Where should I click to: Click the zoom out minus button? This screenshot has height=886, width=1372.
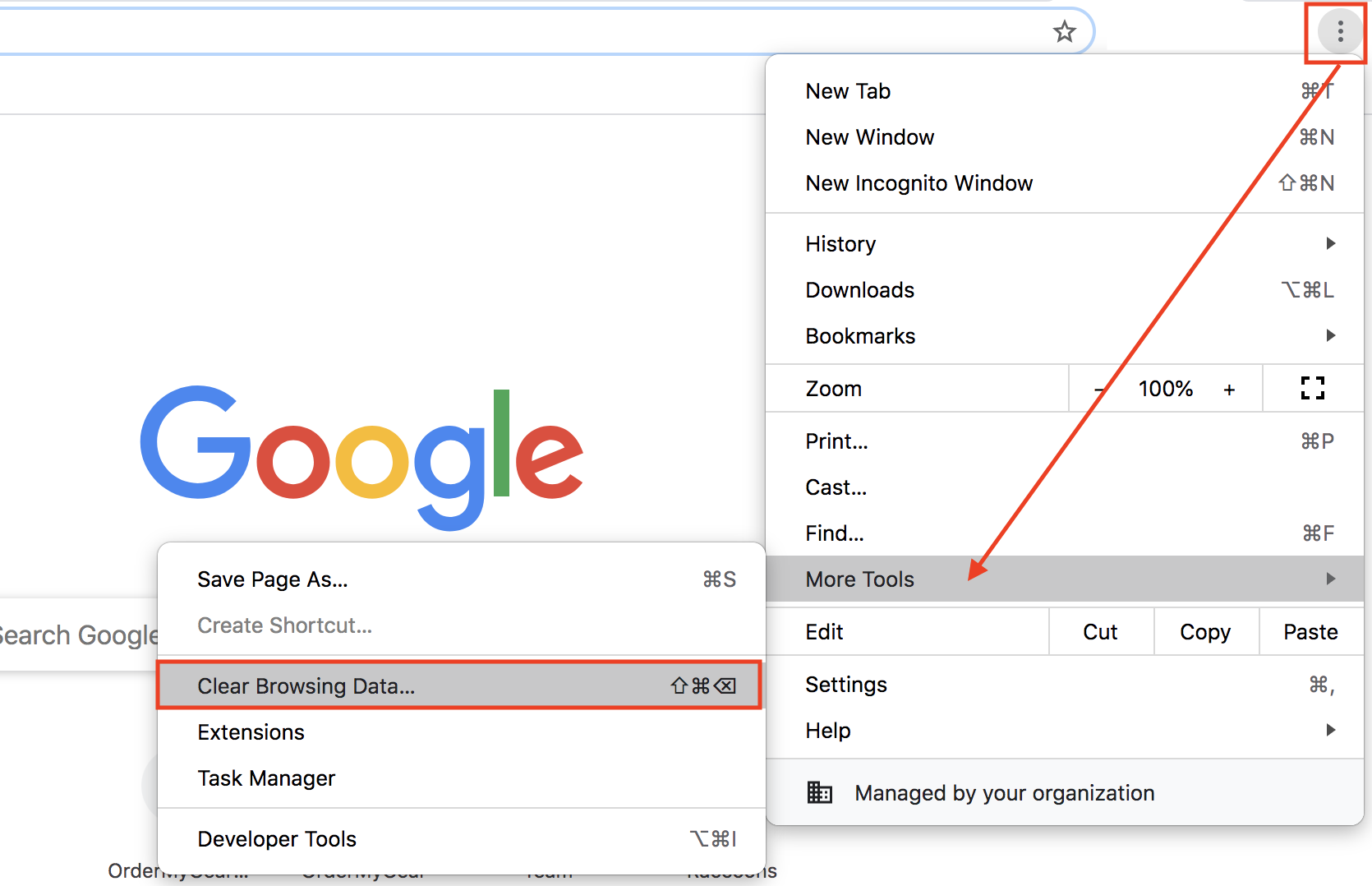click(1100, 390)
